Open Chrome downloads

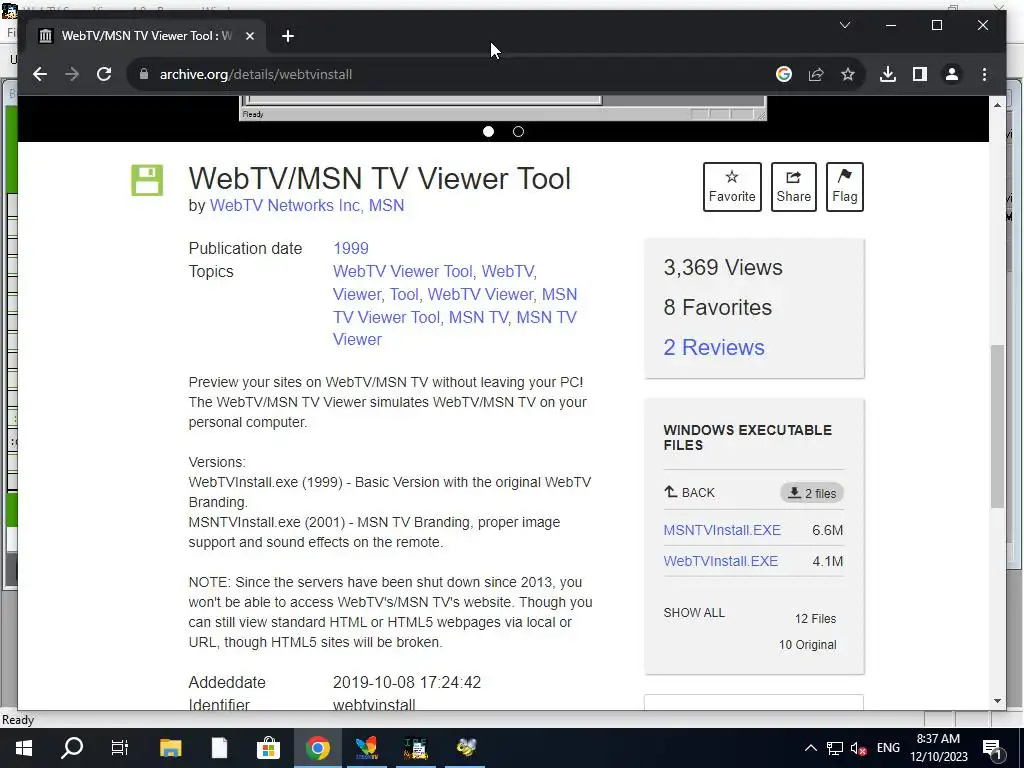[x=888, y=74]
